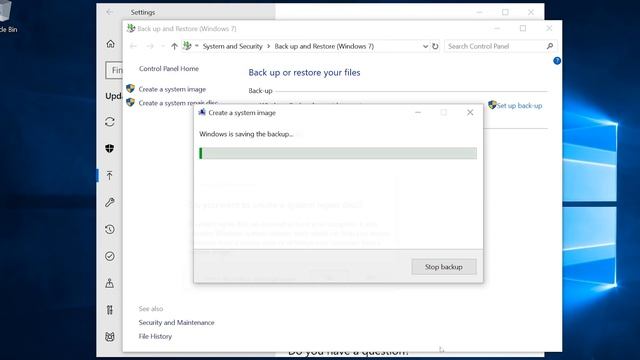Click 'Back up or restore your files' heading
Viewport: 640px width, 360px height.
pyautogui.click(x=304, y=73)
